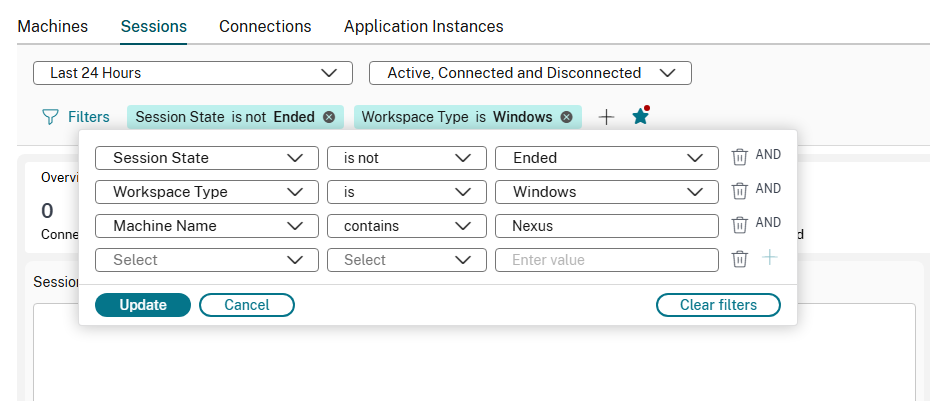Remove the Session State filter chip

tap(328, 117)
